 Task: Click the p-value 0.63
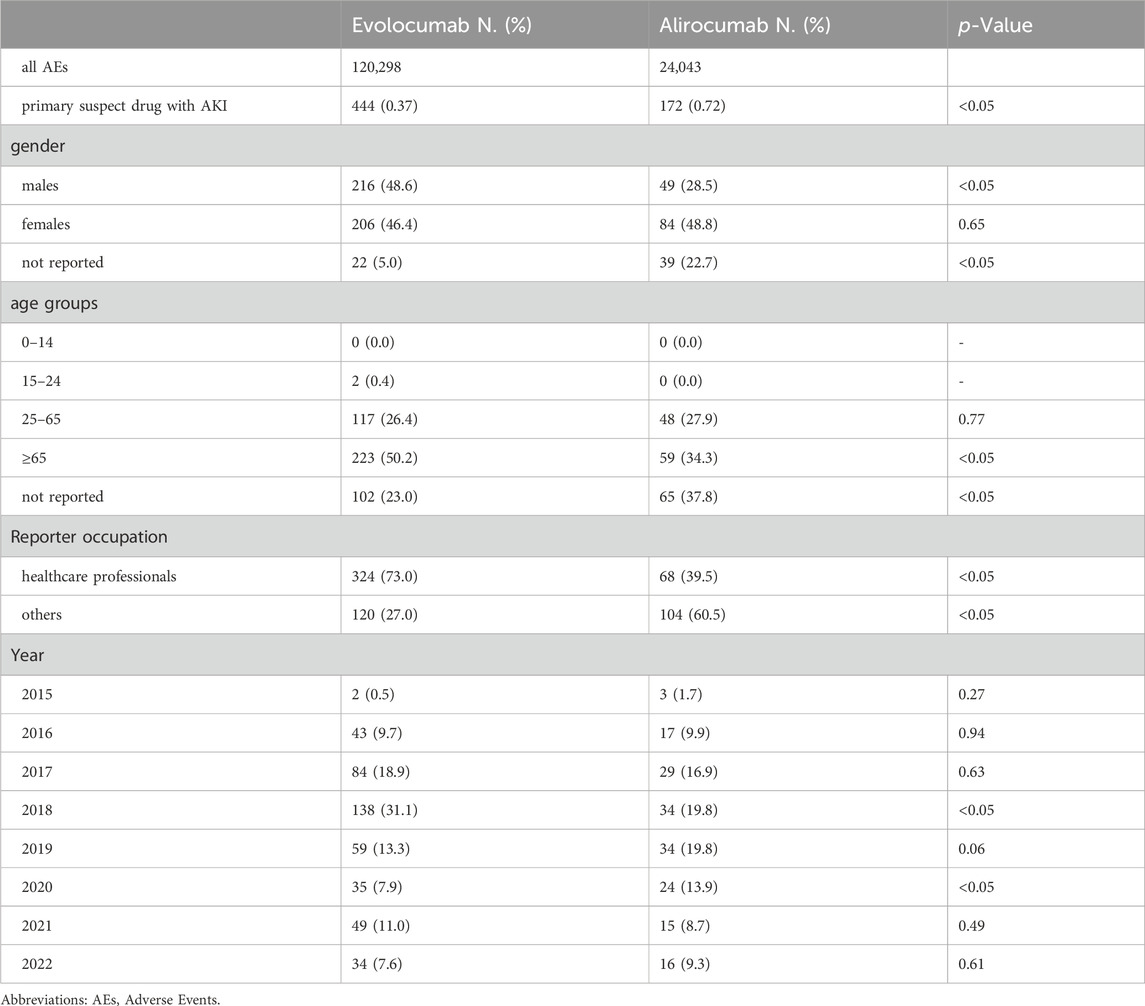[x=971, y=772]
